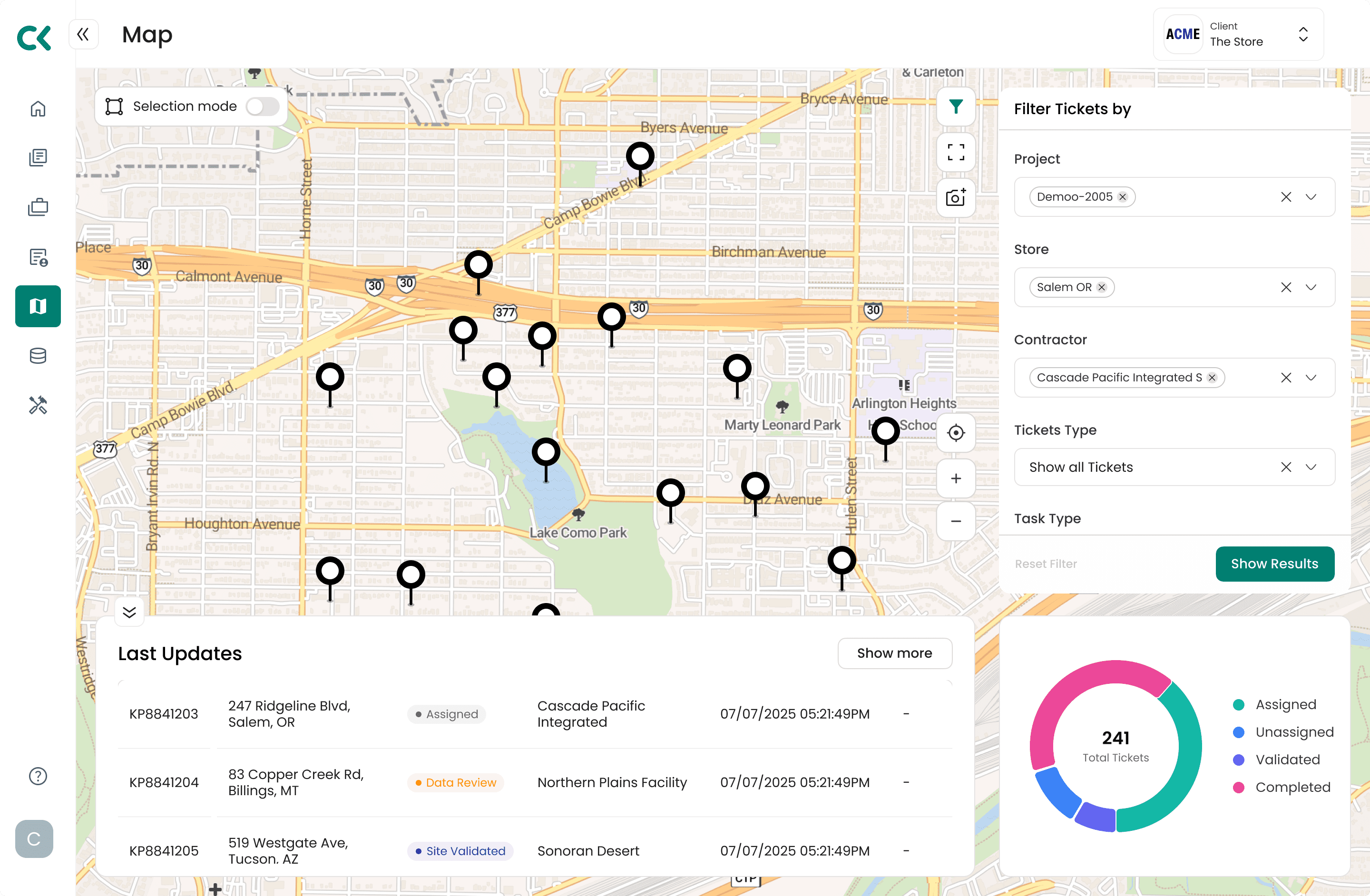
Task: Open the database icon in the sidebar
Action: [x=38, y=356]
